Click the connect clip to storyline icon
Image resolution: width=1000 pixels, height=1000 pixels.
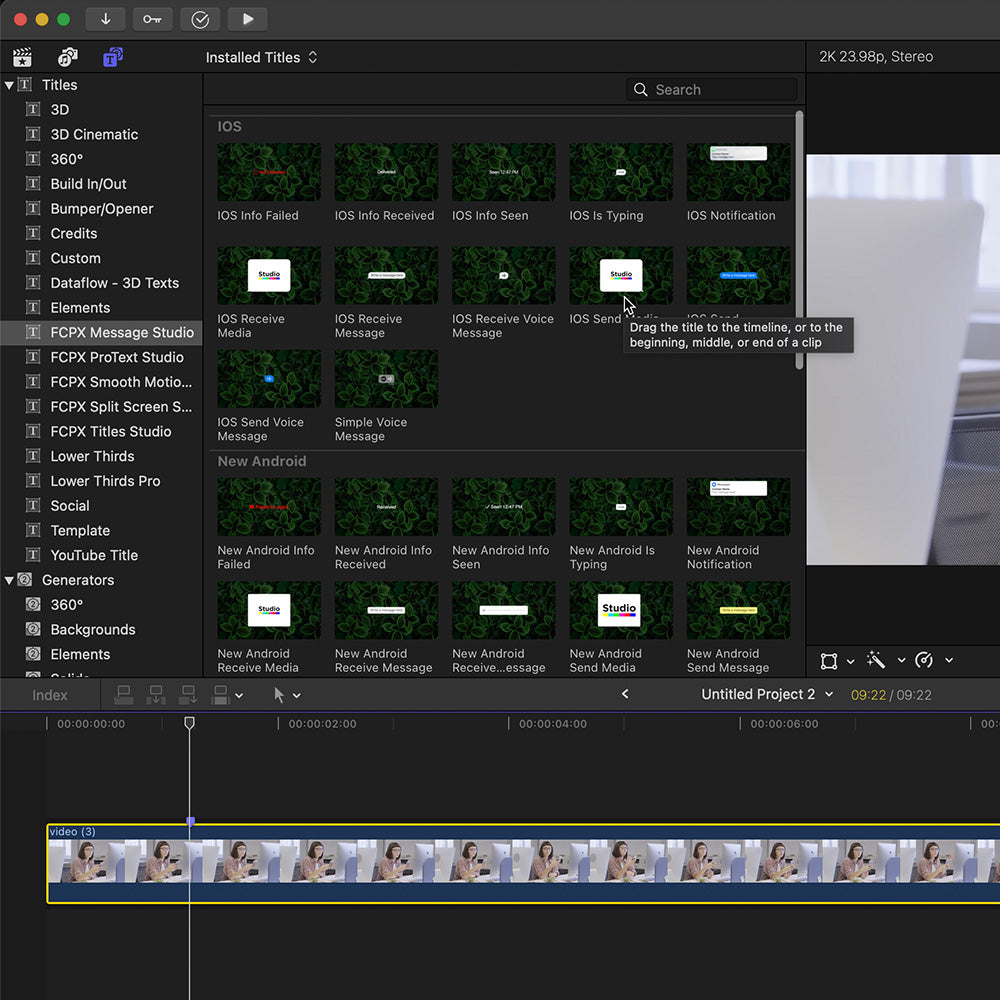point(124,694)
